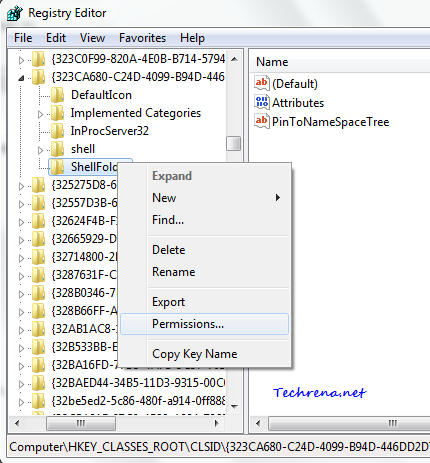Expand the {32557D3B key node
430x463 pixels.
coord(21,204)
